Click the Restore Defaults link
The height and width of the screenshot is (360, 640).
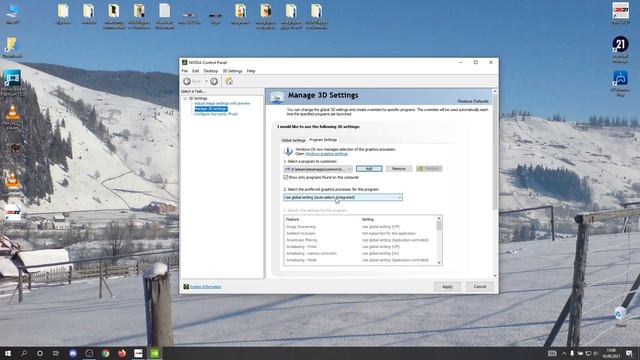[473, 101]
